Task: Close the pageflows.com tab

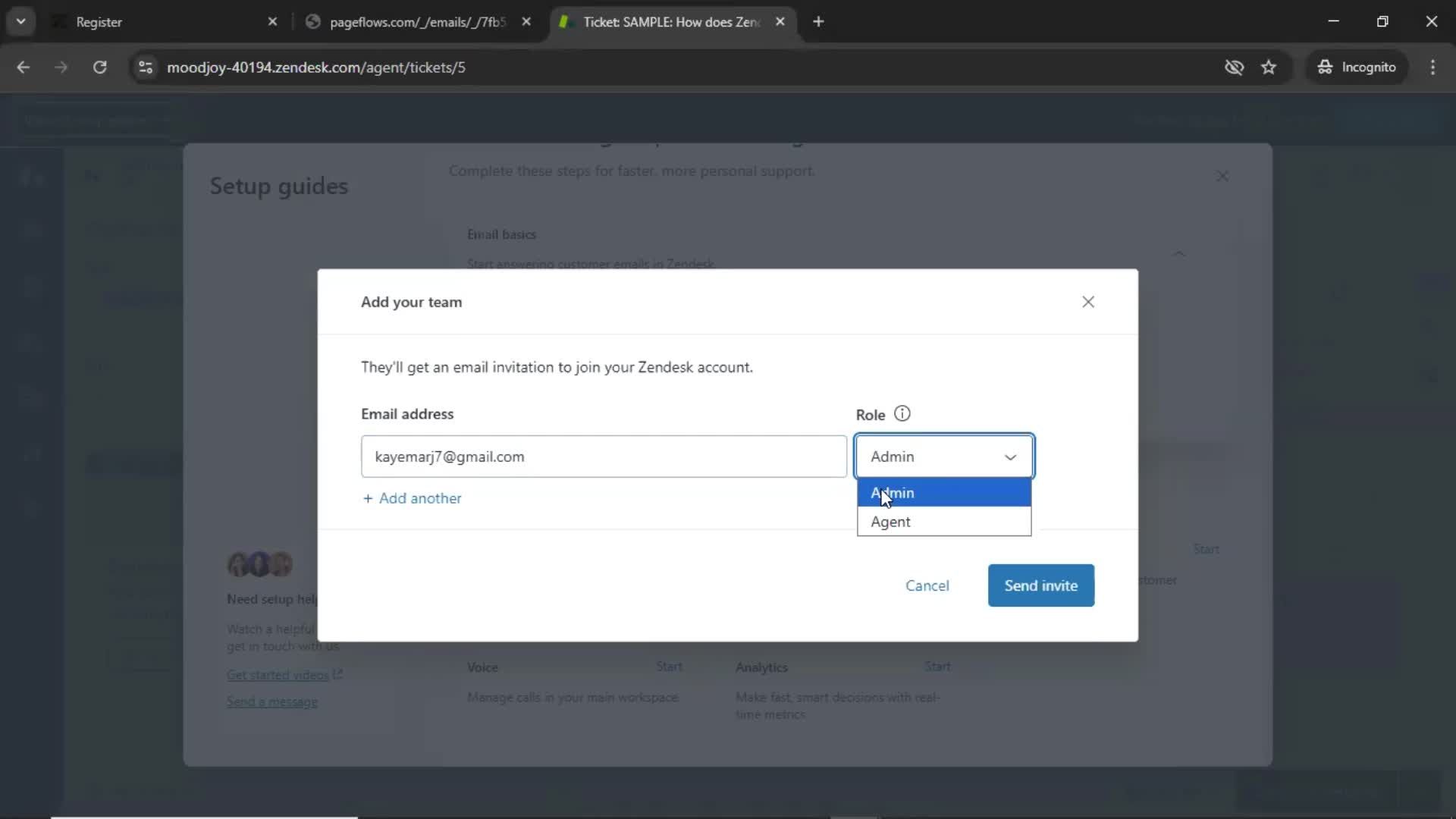Action: (x=526, y=22)
